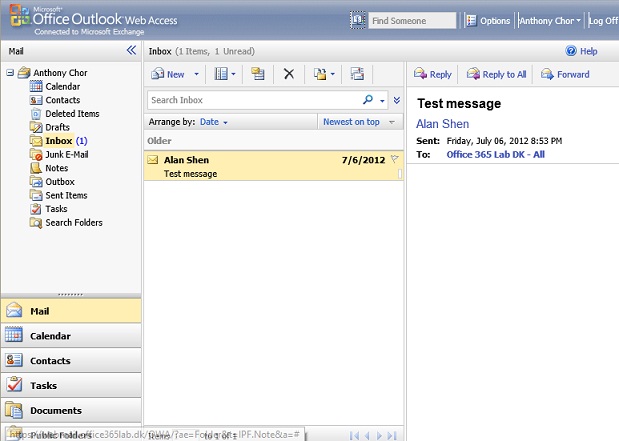The height and width of the screenshot is (441, 619).
Task: Open search scope dropdown arrow
Action: [382, 100]
